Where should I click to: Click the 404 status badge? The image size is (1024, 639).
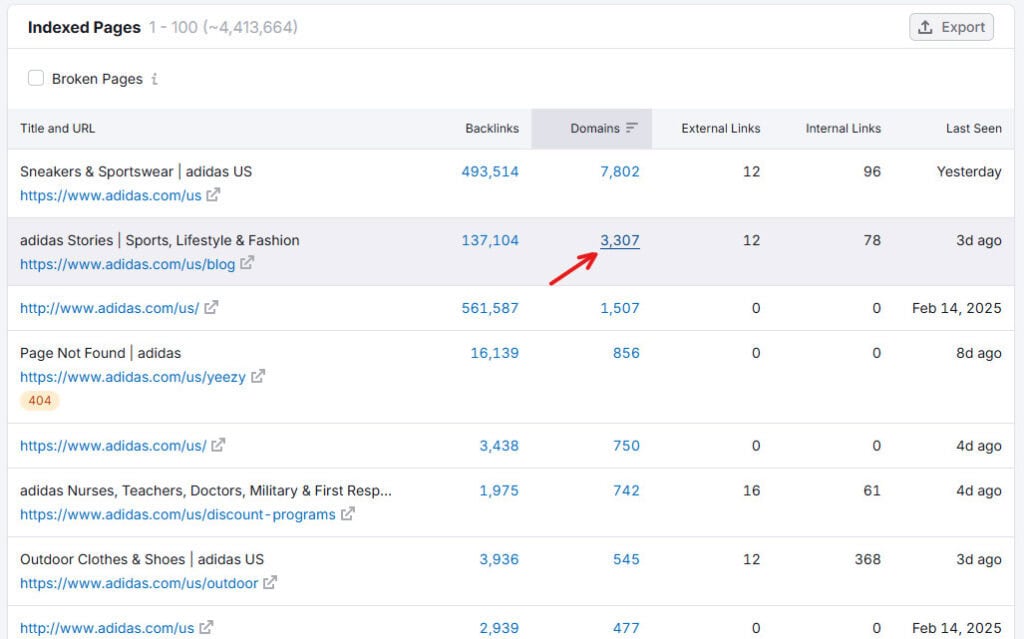tap(40, 401)
